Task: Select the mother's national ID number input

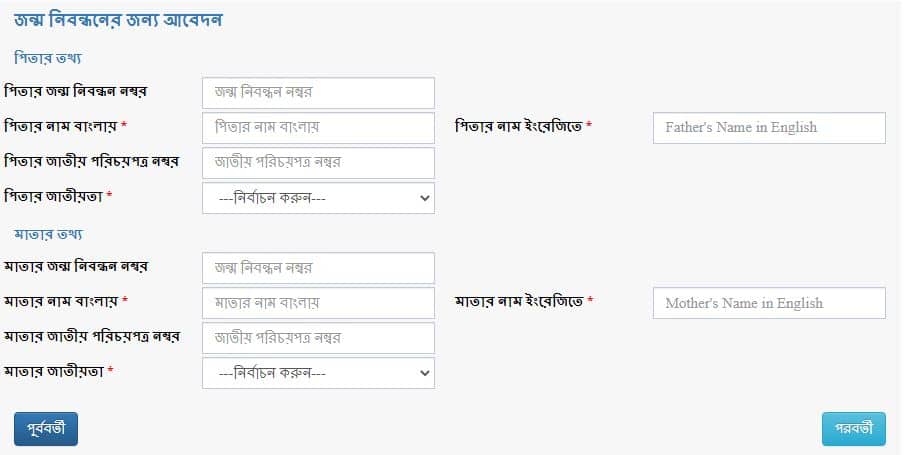Action: point(318,338)
